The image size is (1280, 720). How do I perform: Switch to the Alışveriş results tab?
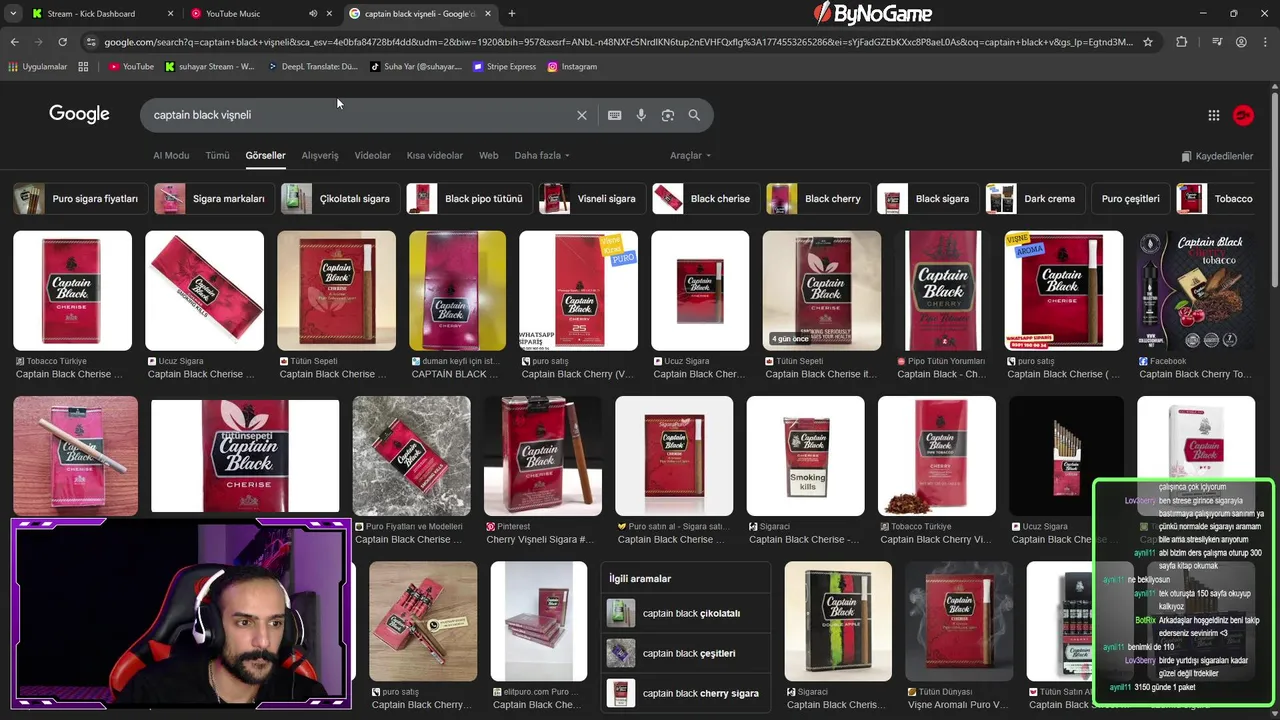click(x=320, y=156)
